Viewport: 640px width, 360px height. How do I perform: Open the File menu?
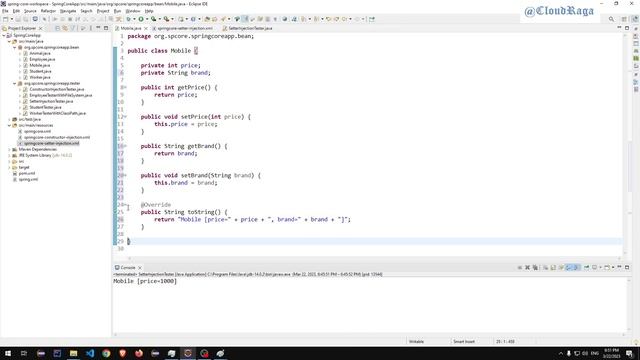click(5, 11)
